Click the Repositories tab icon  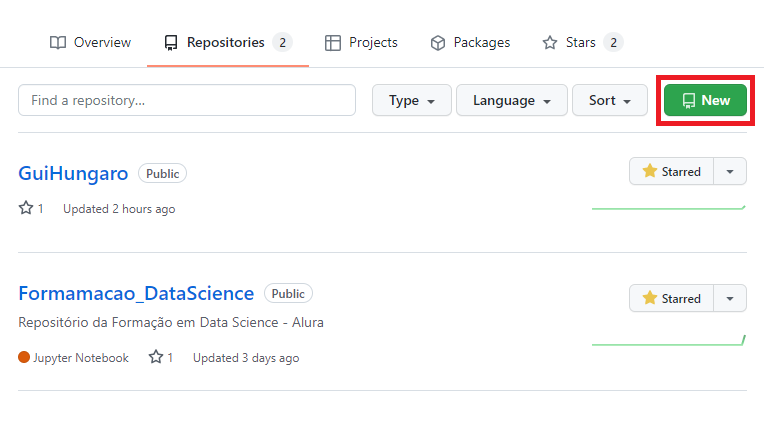(x=171, y=43)
